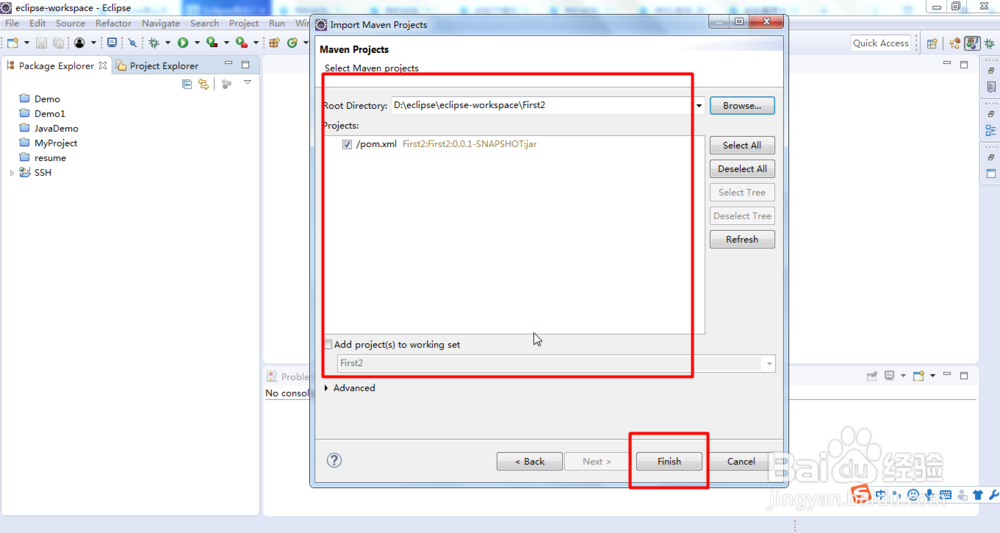Click the Run External Tools toolbox icon
Viewport: 1000px width, 533px height.
(x=241, y=43)
